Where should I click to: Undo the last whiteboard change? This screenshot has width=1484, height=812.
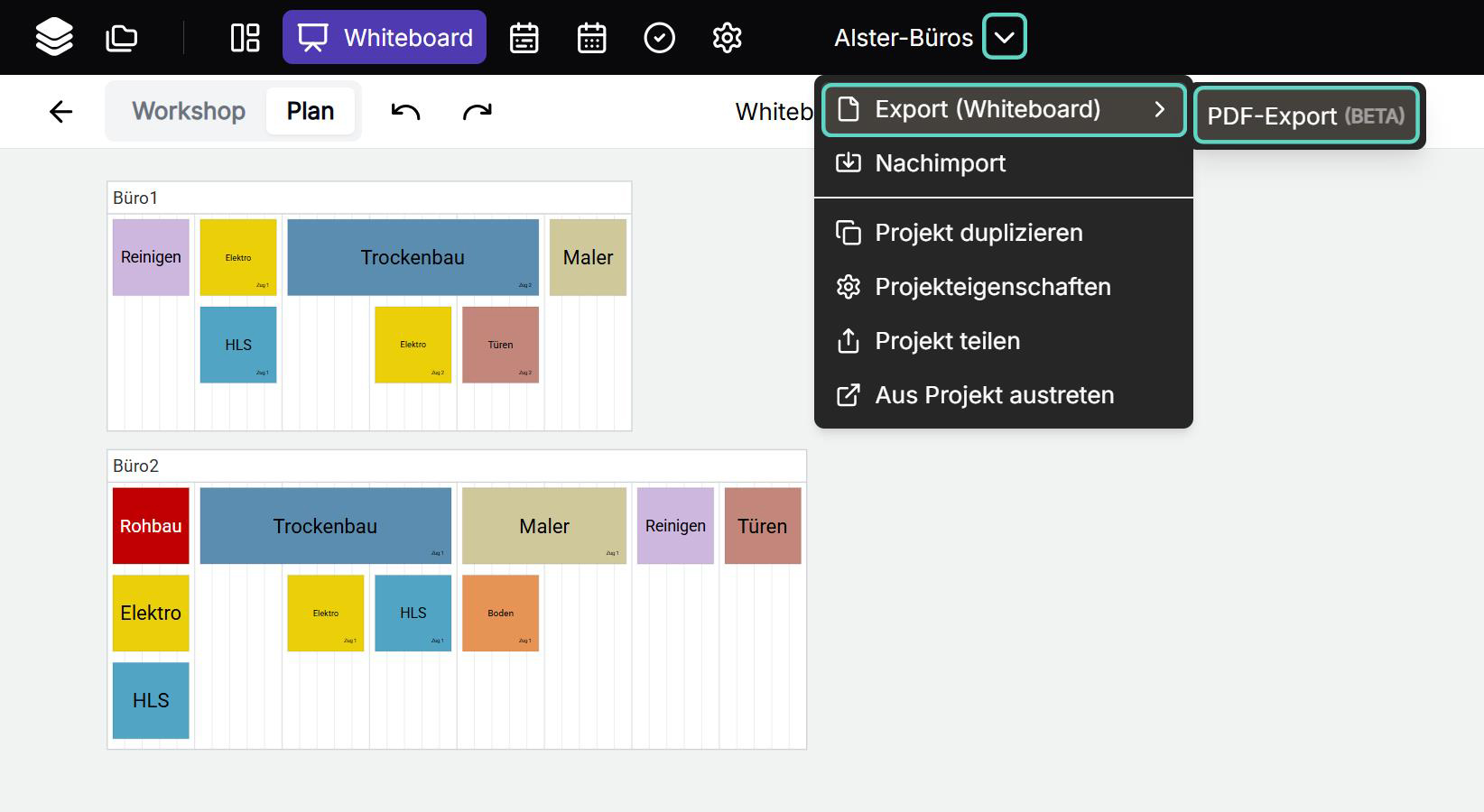point(404,111)
